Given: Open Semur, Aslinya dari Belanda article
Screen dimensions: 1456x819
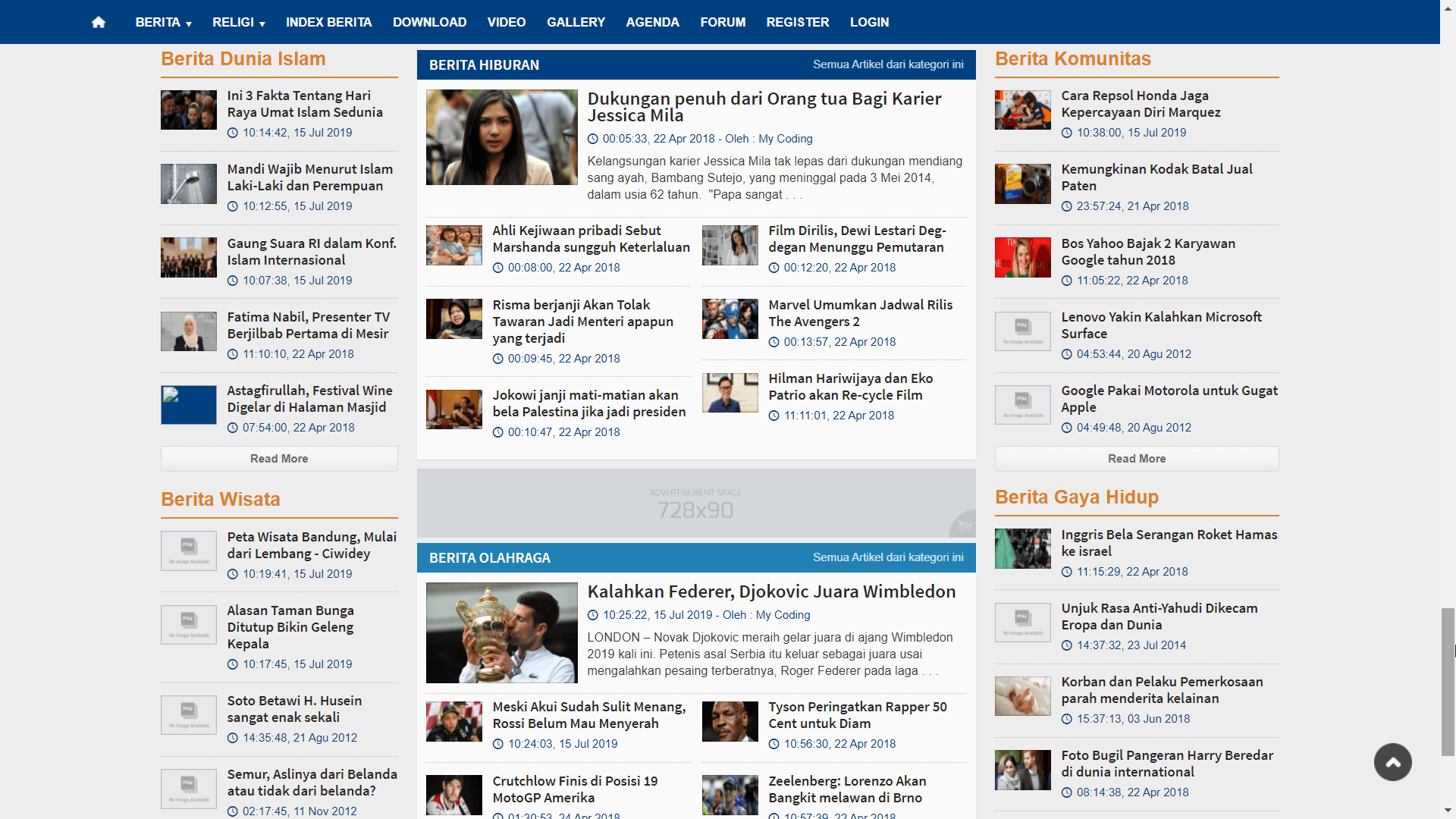Looking at the screenshot, I should [x=312, y=783].
